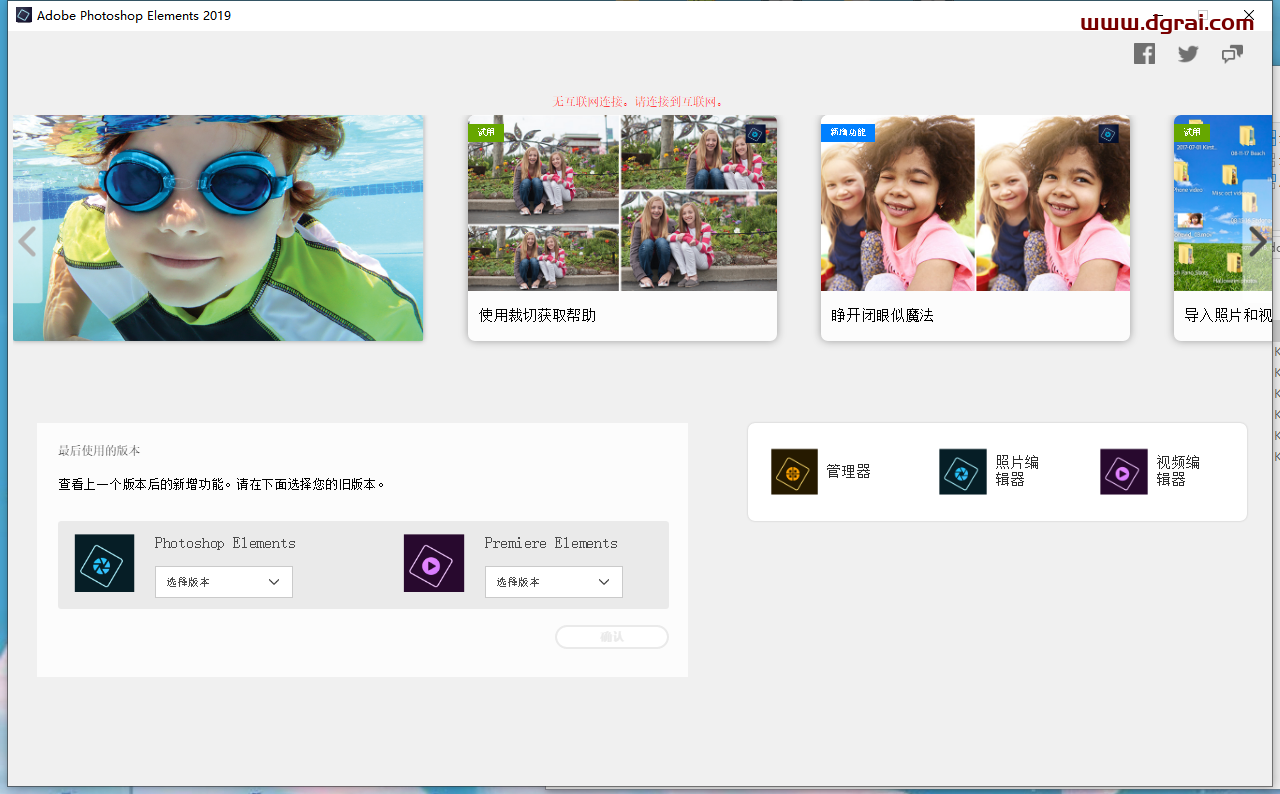Click the blue 新增功能 tag
This screenshot has height=794, width=1280.
click(848, 132)
